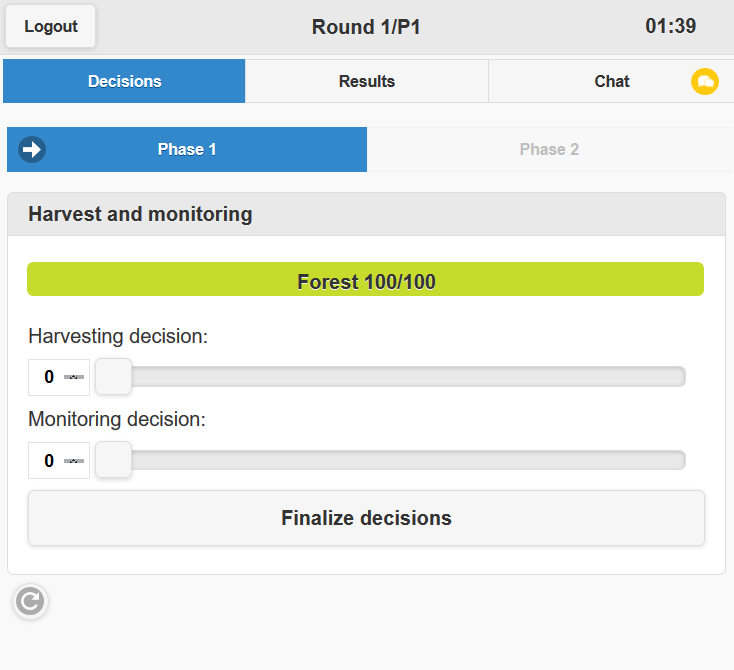Click the Monitoring field spinner arrows
This screenshot has height=670, width=734.
pyautogui.click(x=73, y=460)
